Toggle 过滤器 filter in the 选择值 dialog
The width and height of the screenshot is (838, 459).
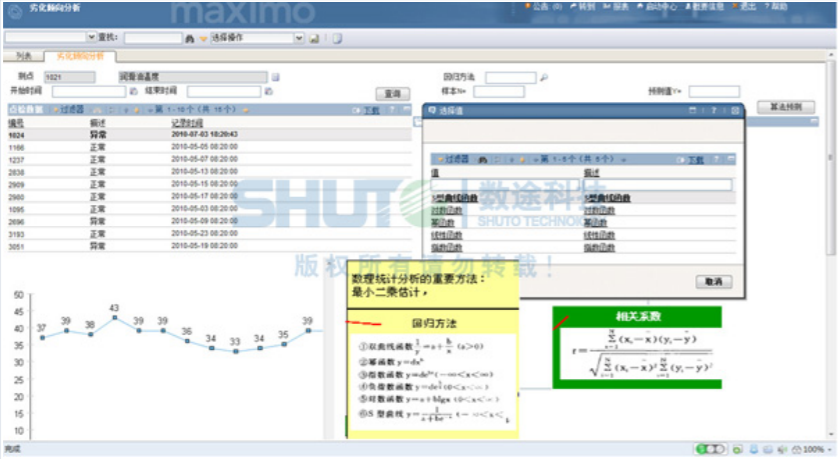coord(453,159)
